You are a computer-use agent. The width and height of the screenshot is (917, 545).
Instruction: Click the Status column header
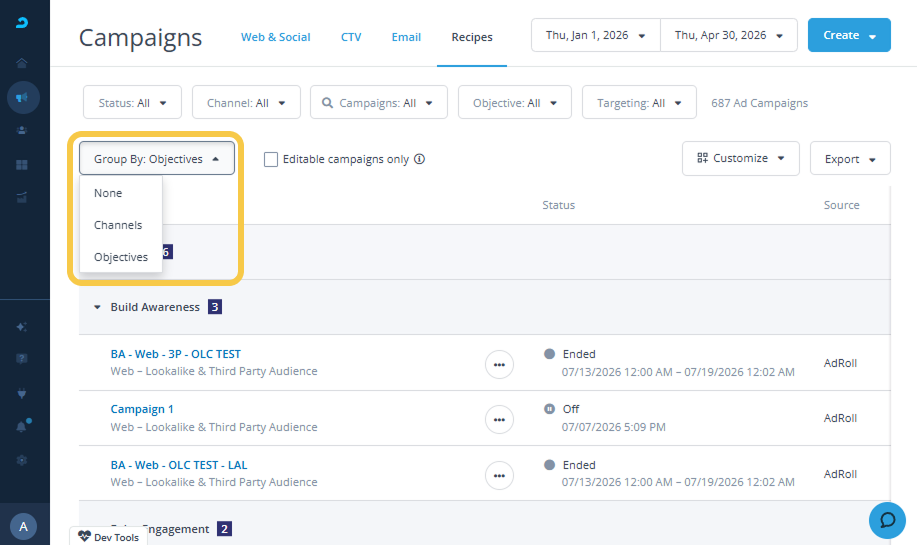tap(559, 205)
